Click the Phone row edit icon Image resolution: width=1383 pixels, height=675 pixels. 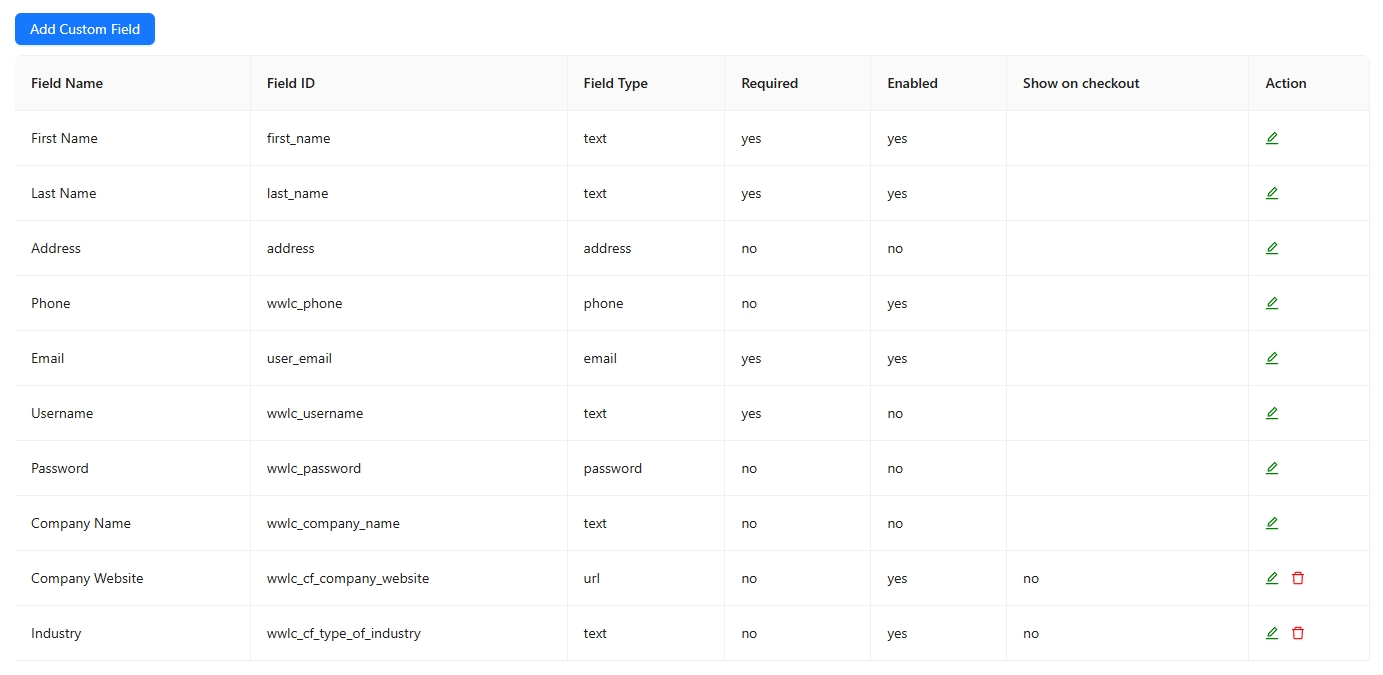[x=1272, y=303]
